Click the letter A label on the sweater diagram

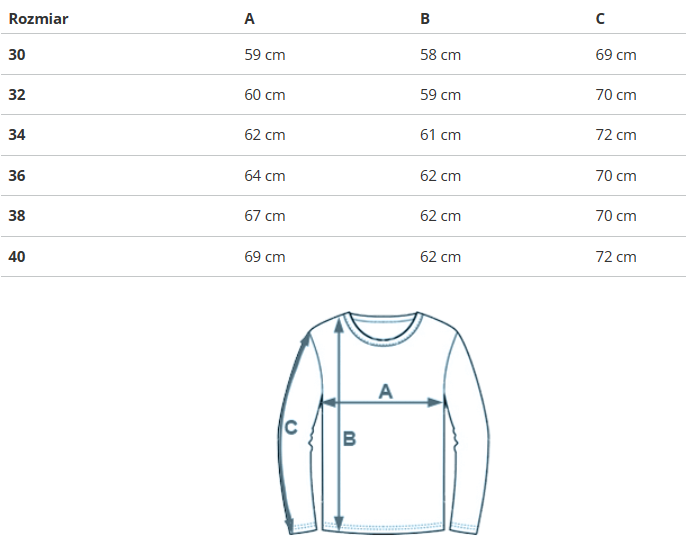point(385,391)
